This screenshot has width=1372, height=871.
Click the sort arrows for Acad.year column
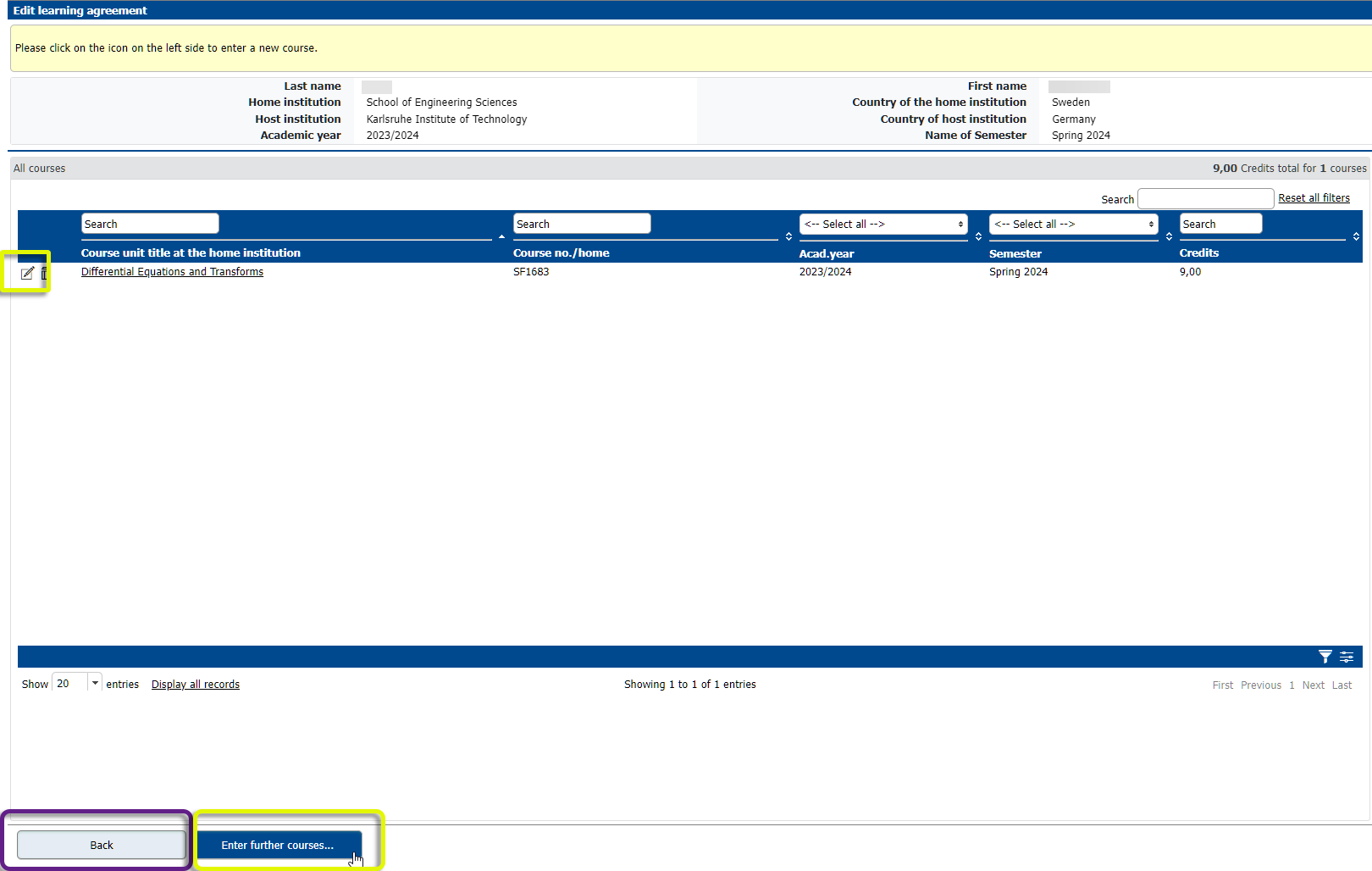(978, 236)
